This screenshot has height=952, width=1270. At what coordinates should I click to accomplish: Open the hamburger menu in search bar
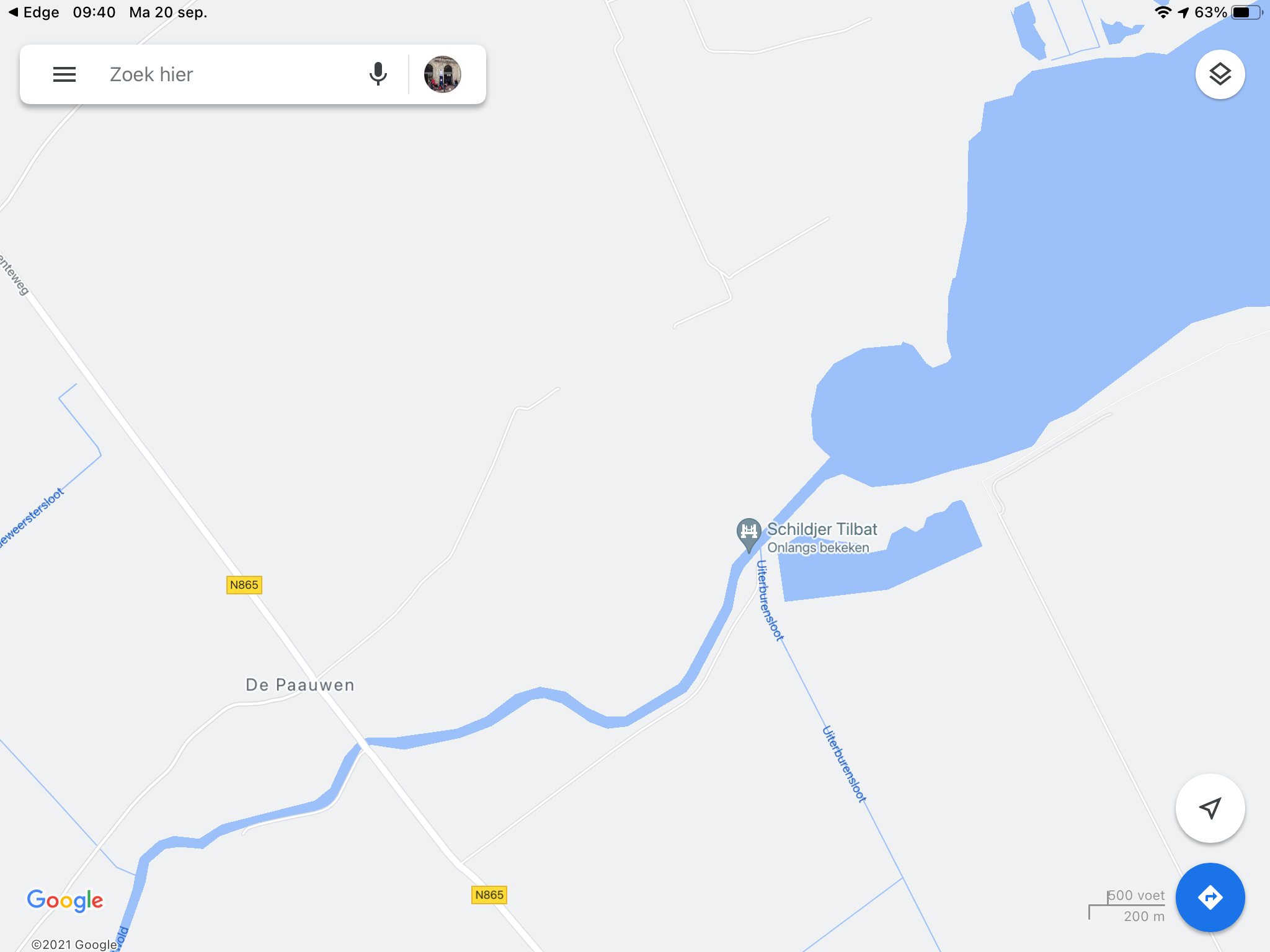(x=64, y=74)
